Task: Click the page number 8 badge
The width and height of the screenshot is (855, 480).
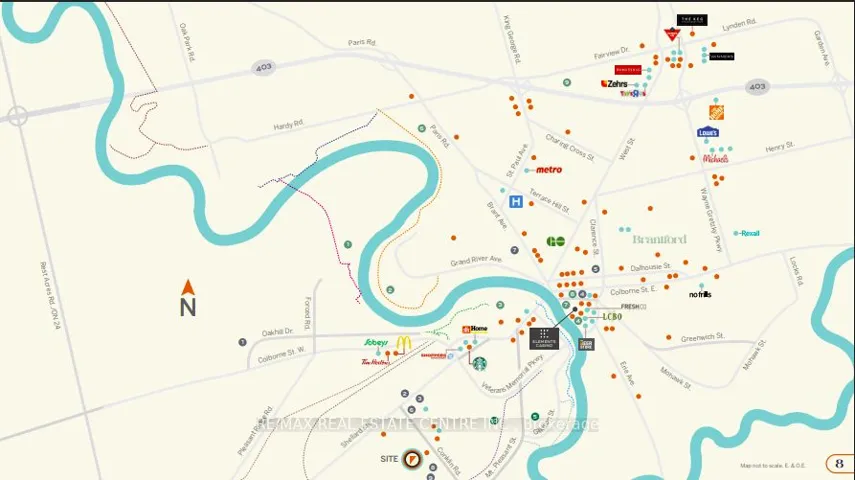Action: click(840, 464)
